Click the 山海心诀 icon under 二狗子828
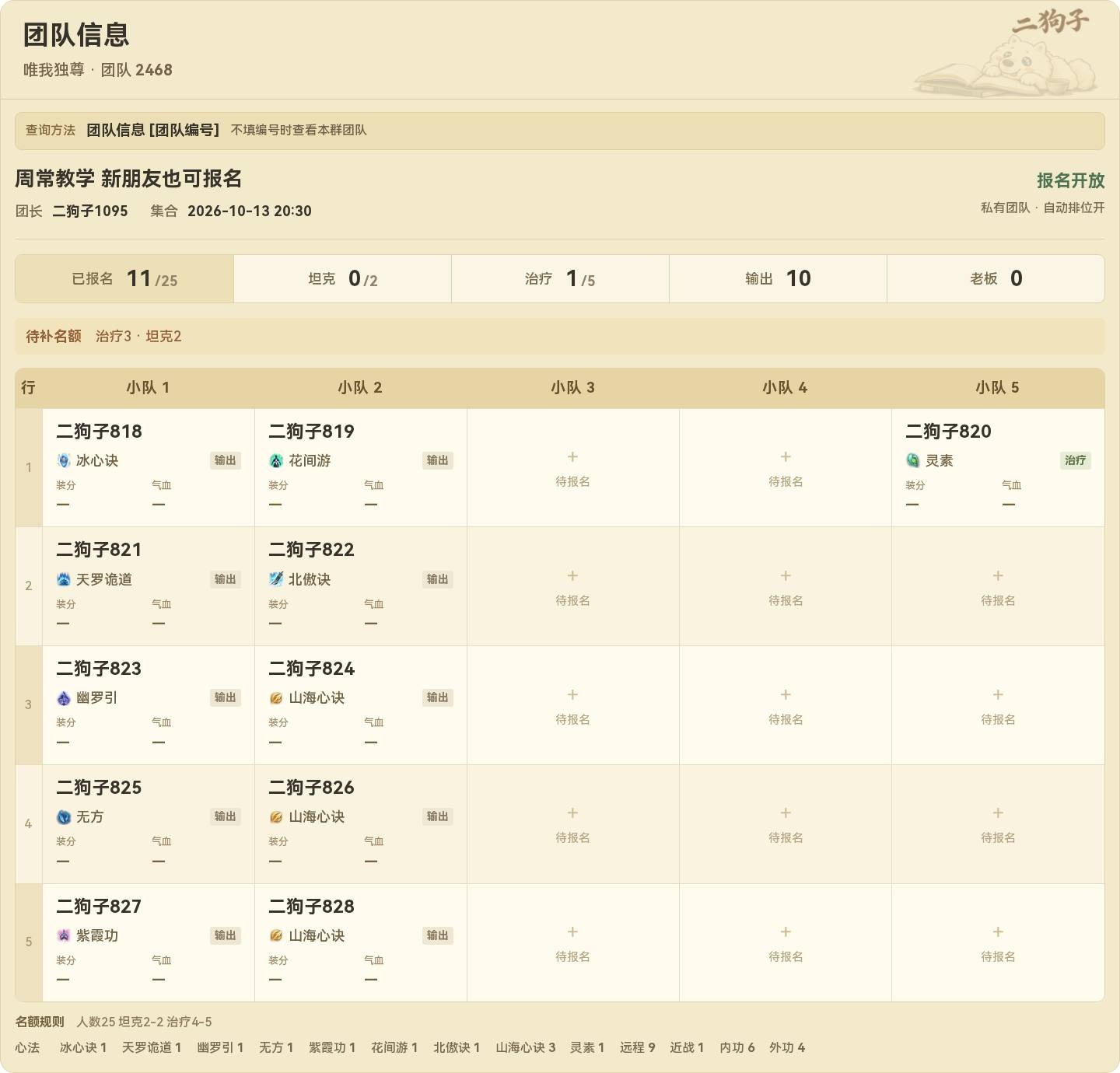Viewport: 1120px width, 1073px height. click(276, 935)
